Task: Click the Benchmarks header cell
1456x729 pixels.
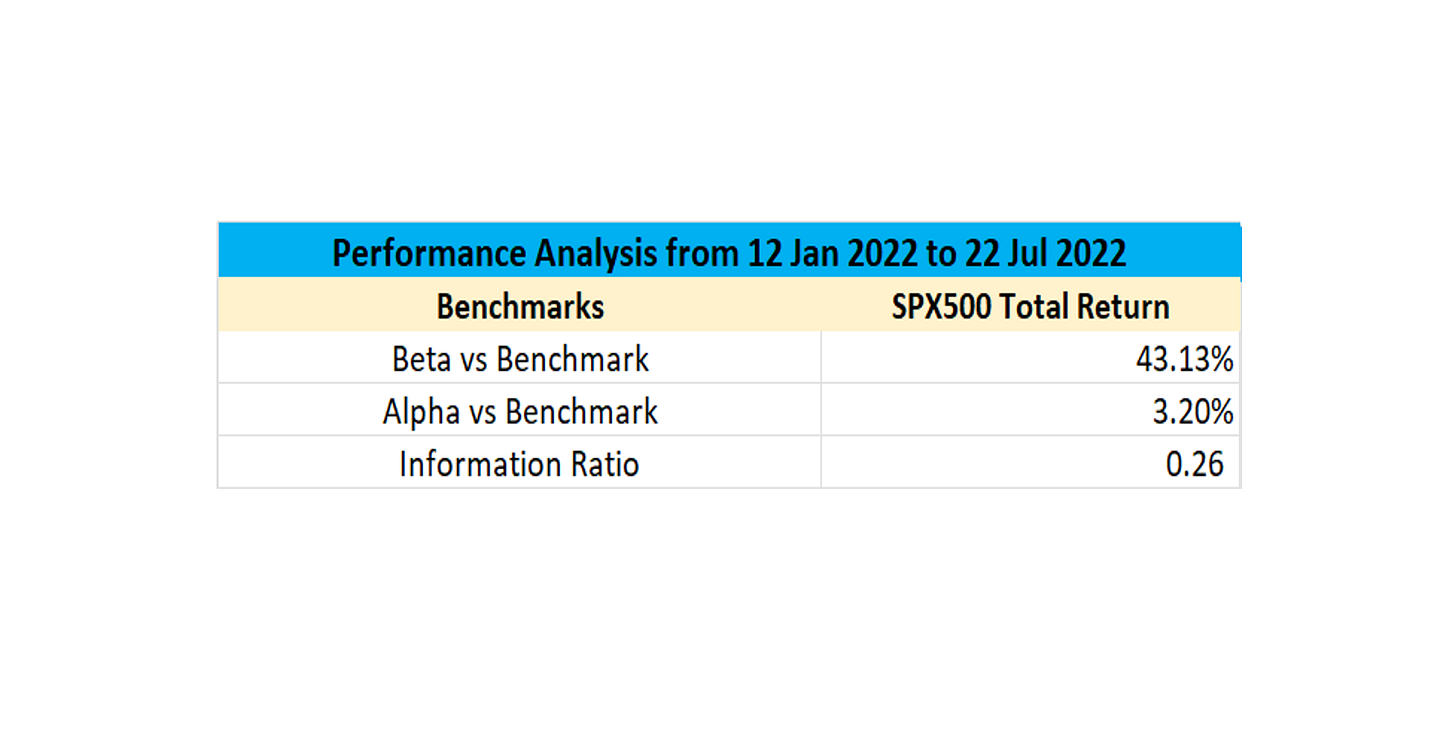Action: tap(520, 305)
